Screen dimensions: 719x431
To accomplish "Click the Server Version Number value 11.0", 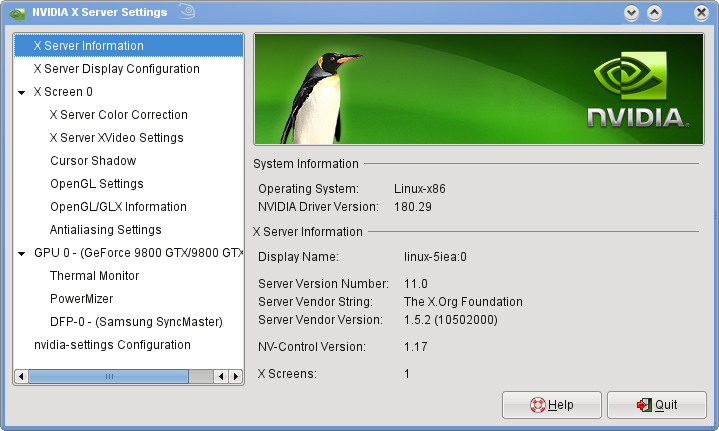I will tap(415, 284).
